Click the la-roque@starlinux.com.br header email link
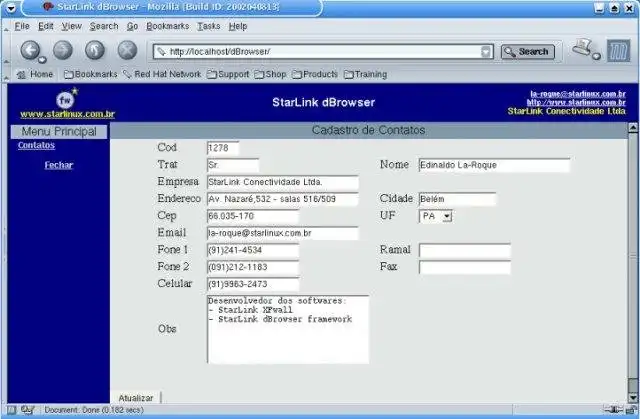Image resolution: width=640 pixels, height=419 pixels. point(578,94)
